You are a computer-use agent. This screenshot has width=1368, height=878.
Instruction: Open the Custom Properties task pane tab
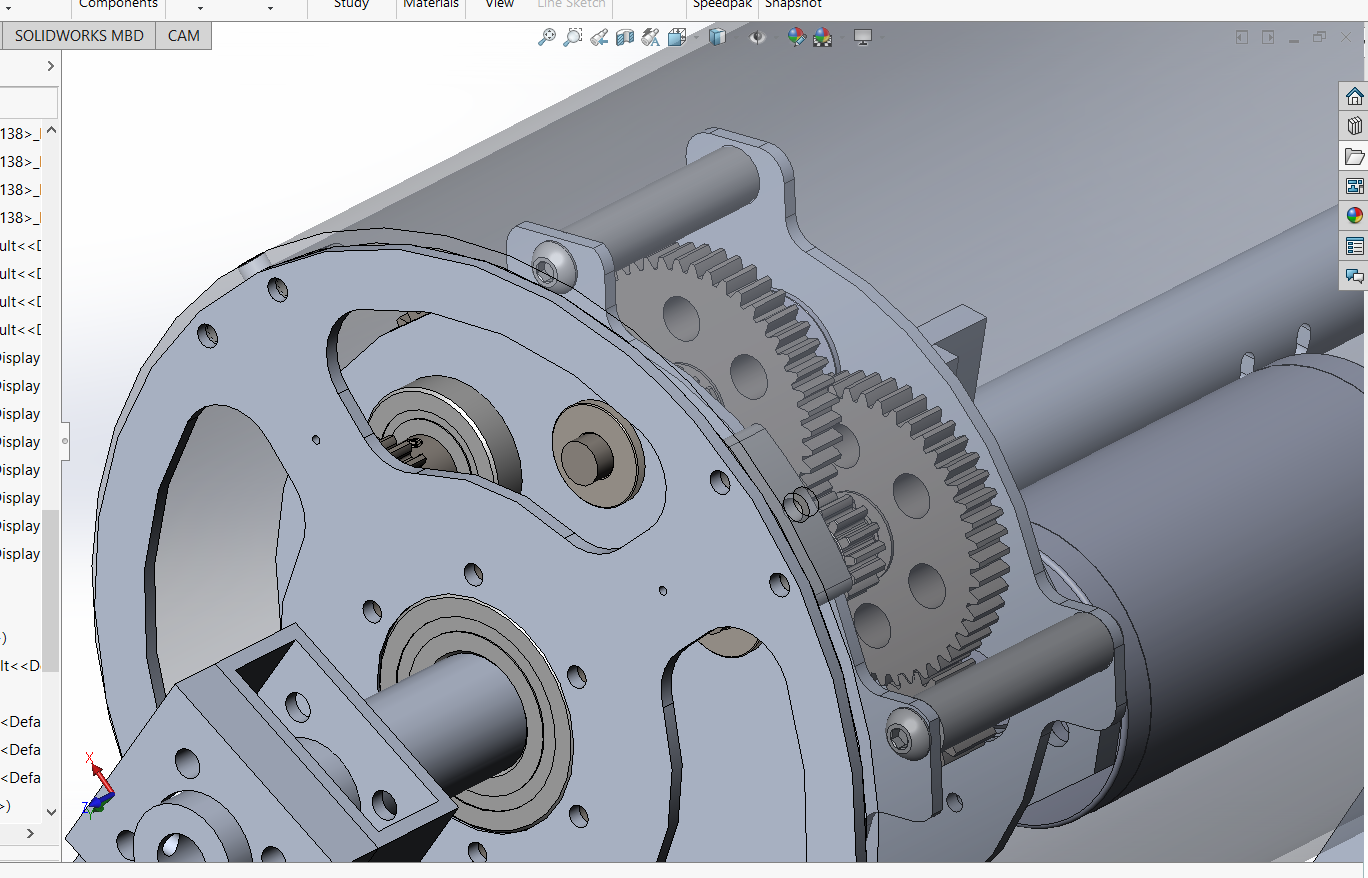1354,245
